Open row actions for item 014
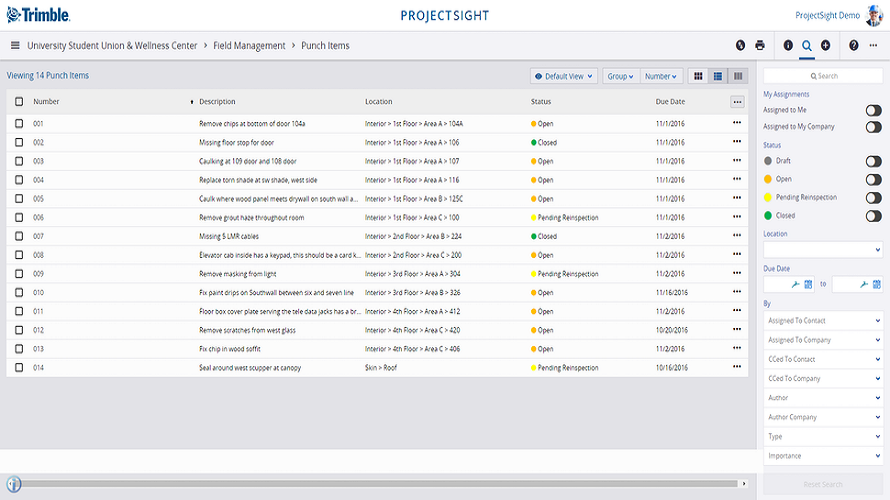The width and height of the screenshot is (890, 500). point(737,367)
